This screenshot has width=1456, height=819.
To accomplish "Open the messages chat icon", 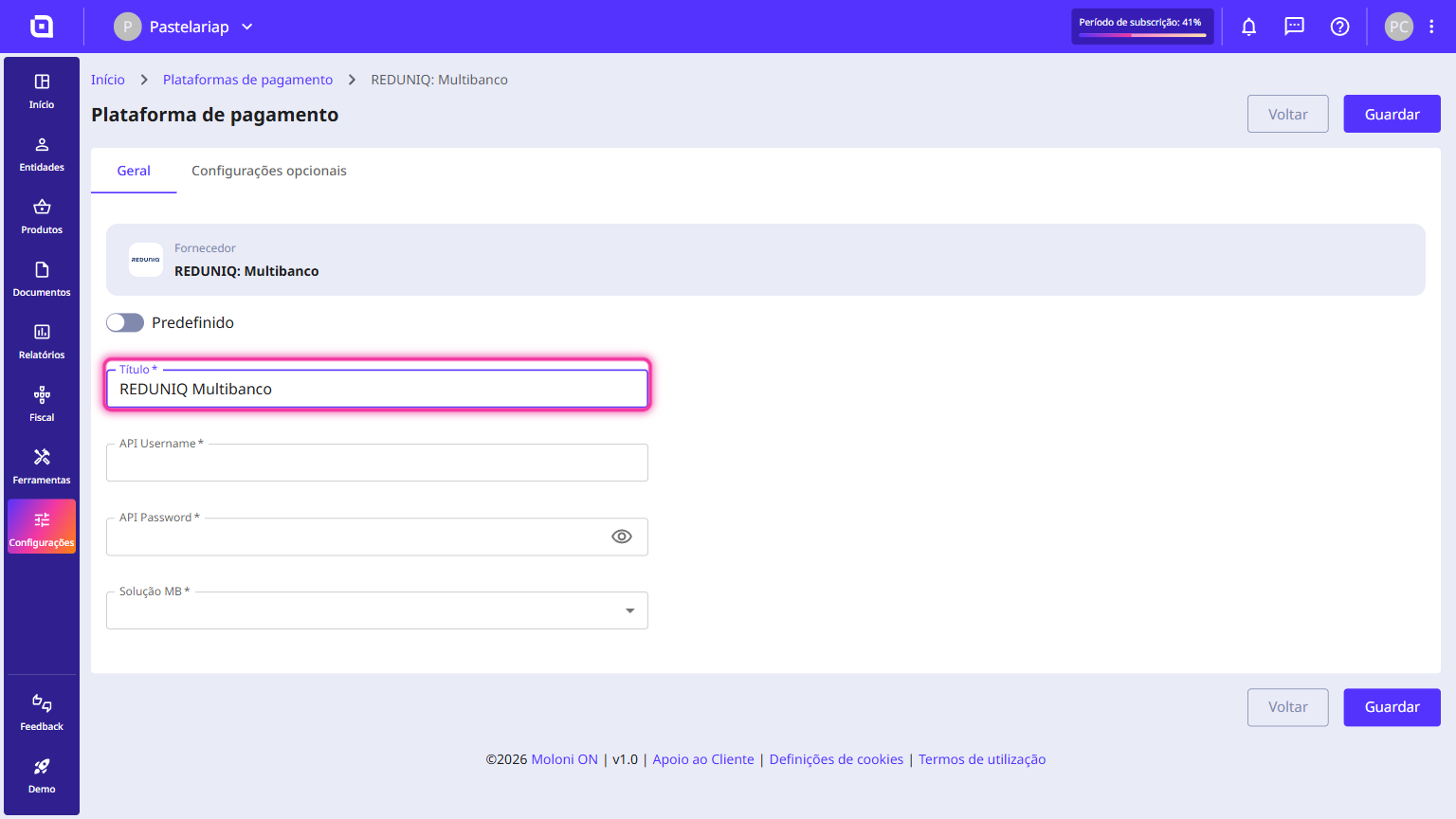I will click(1295, 27).
